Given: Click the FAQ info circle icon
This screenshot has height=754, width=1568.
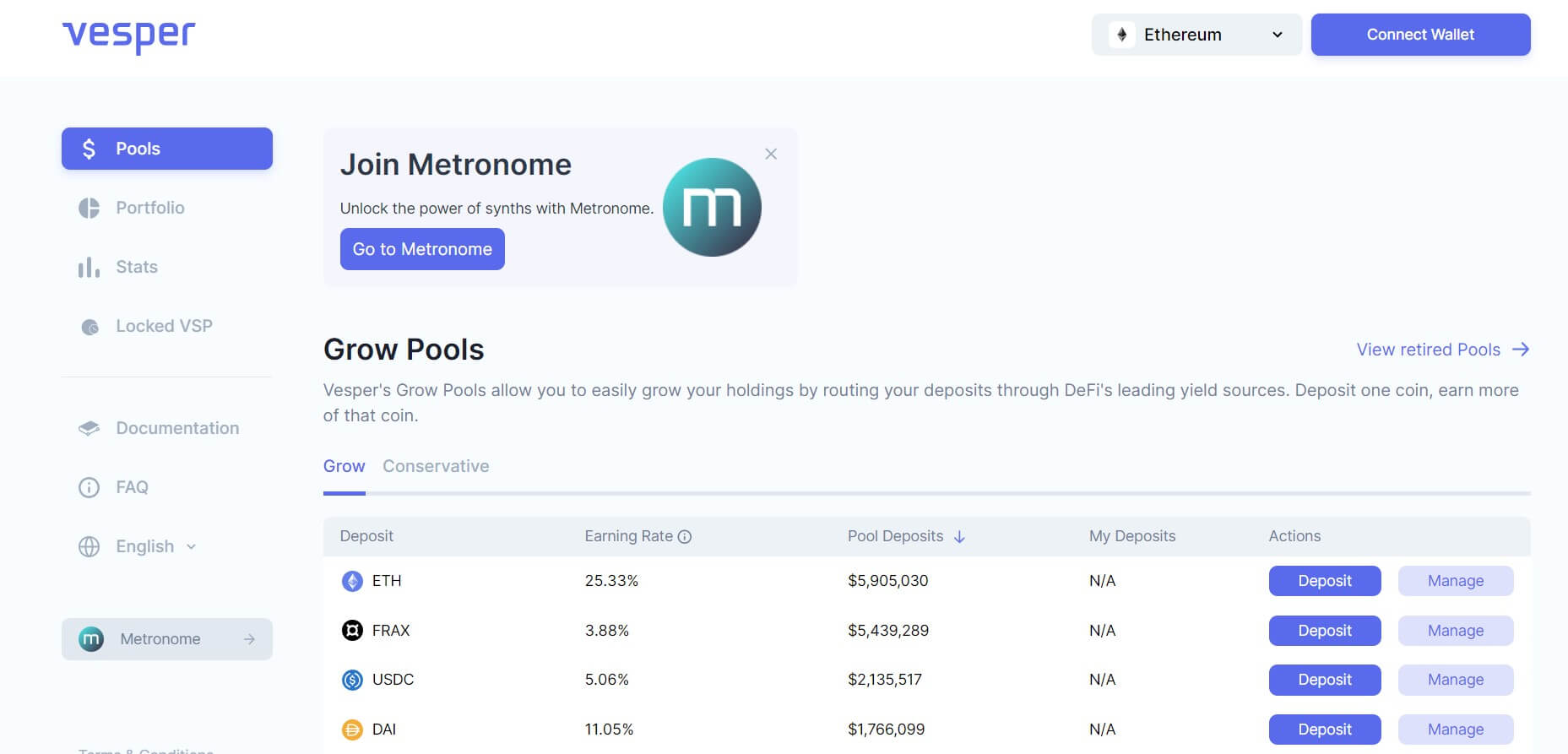Looking at the screenshot, I should point(89,487).
